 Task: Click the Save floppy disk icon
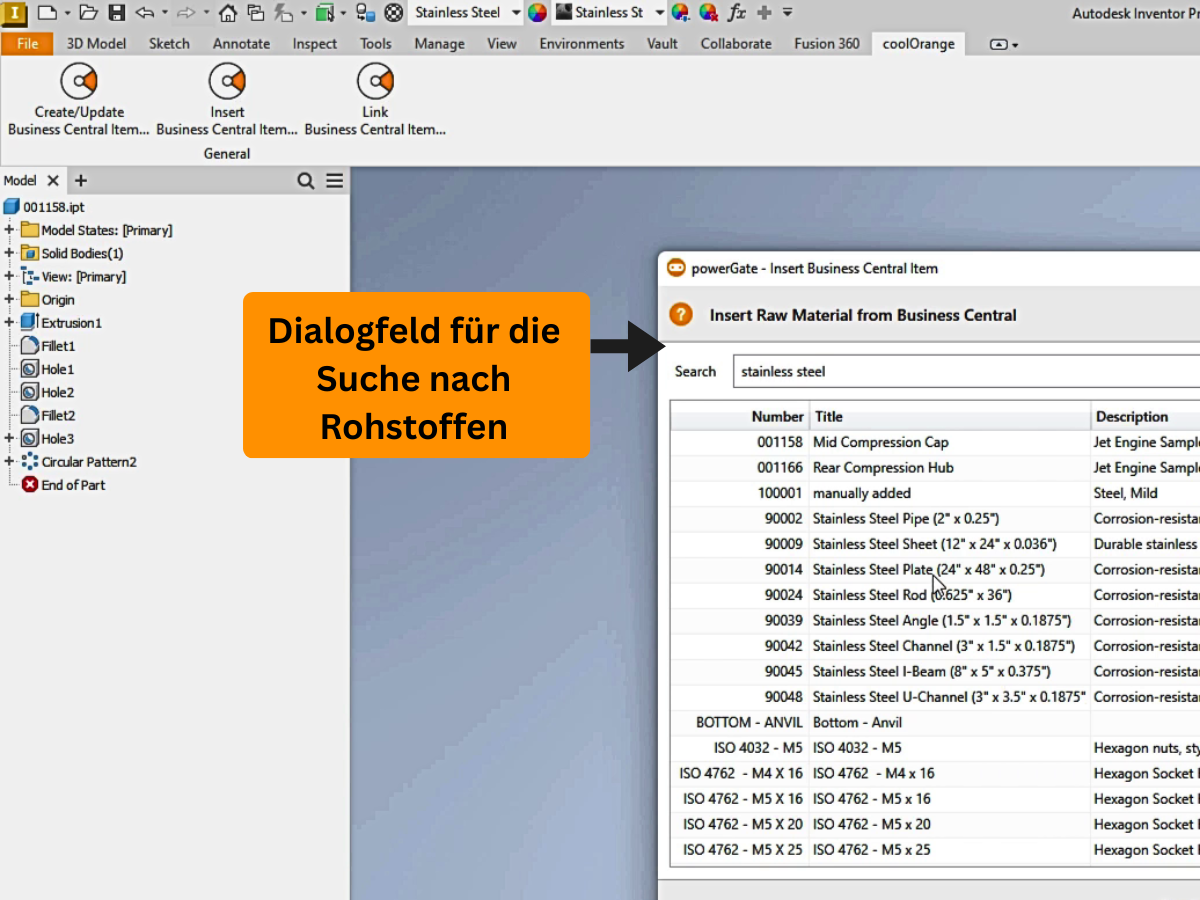(117, 13)
